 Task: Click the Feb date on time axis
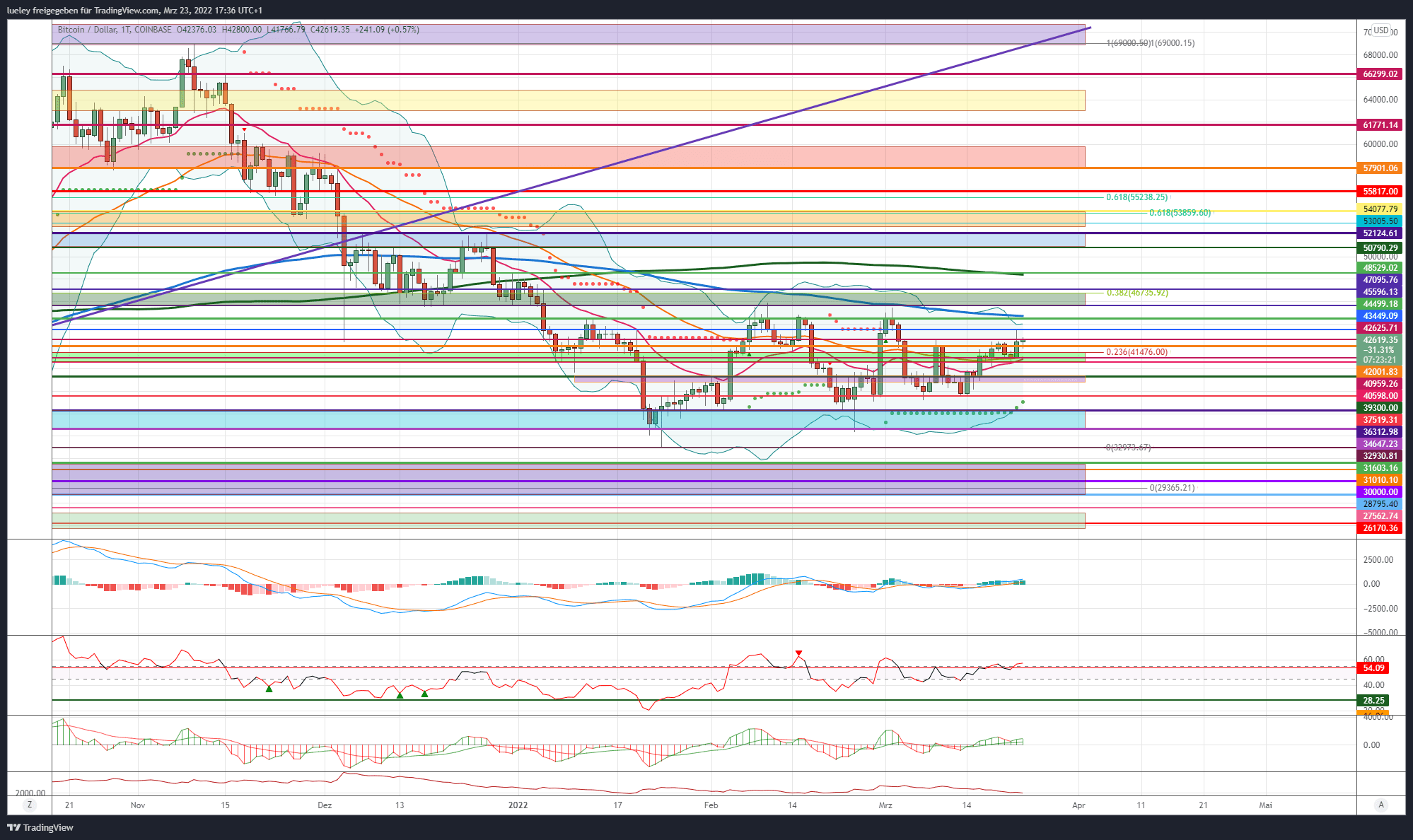point(711,805)
